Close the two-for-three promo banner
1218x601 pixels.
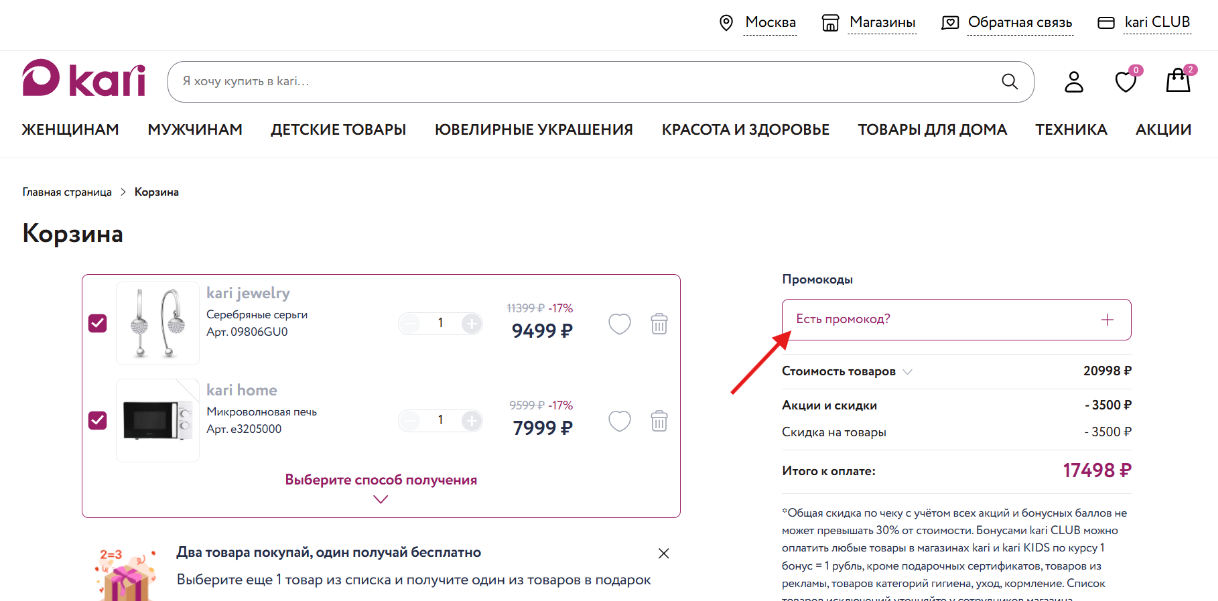[x=664, y=553]
